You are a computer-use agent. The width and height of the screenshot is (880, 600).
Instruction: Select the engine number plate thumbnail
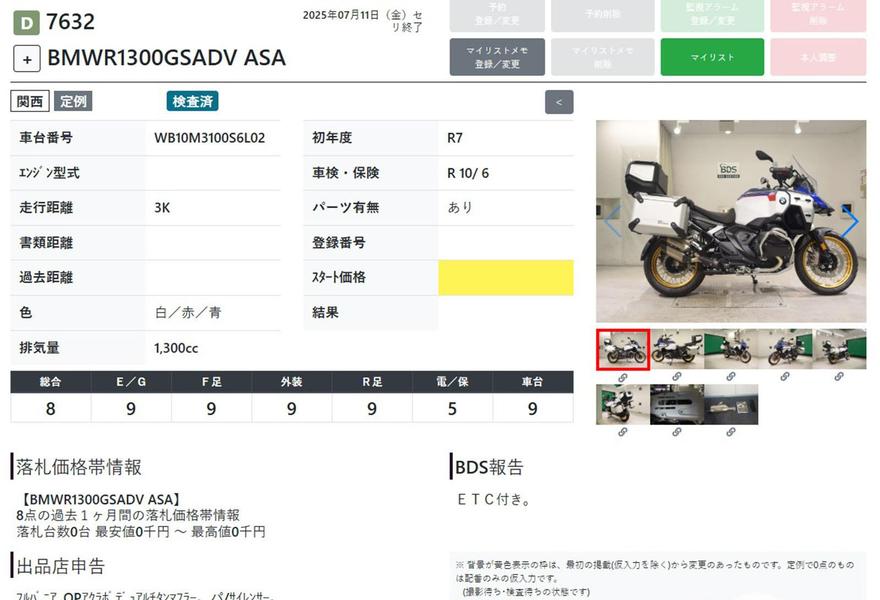pos(676,404)
